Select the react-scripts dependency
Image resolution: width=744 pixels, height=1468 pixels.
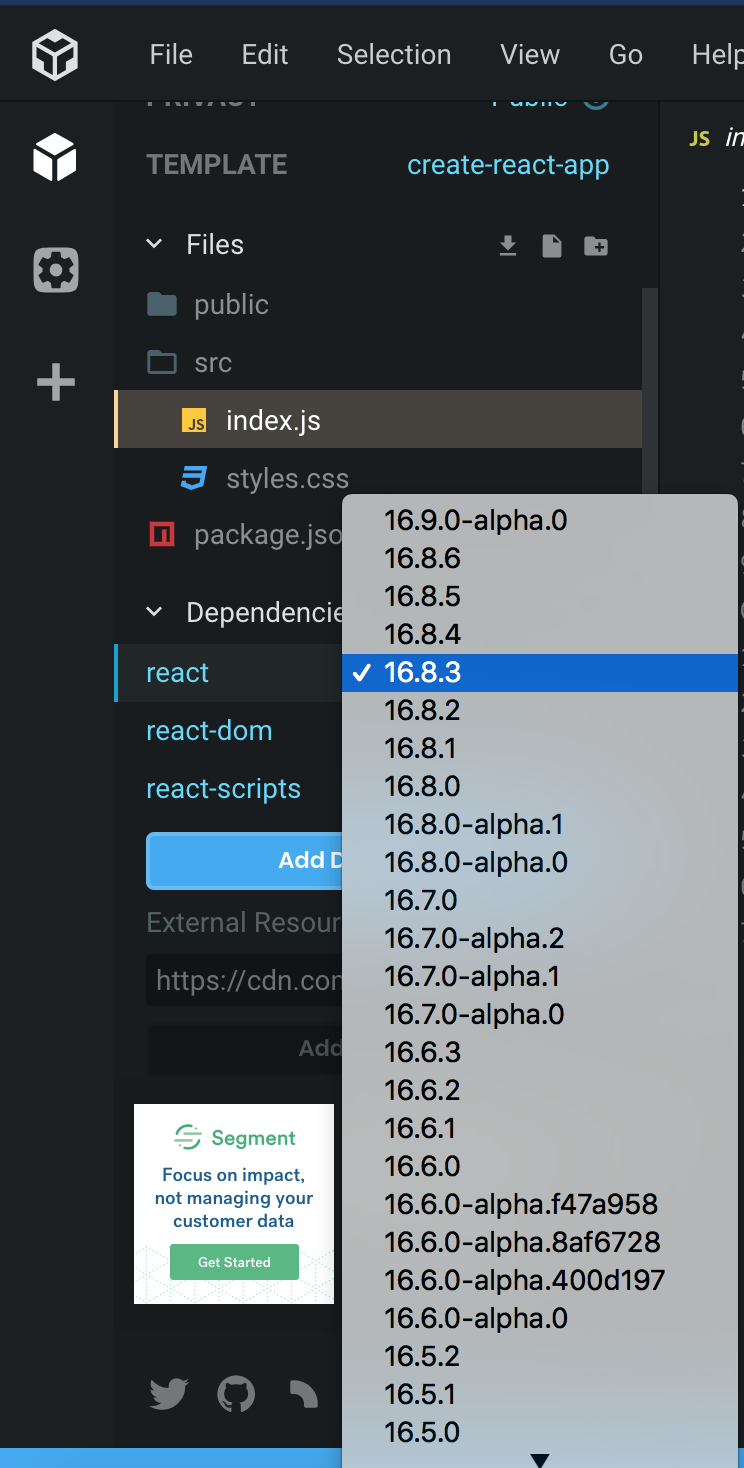click(x=223, y=789)
